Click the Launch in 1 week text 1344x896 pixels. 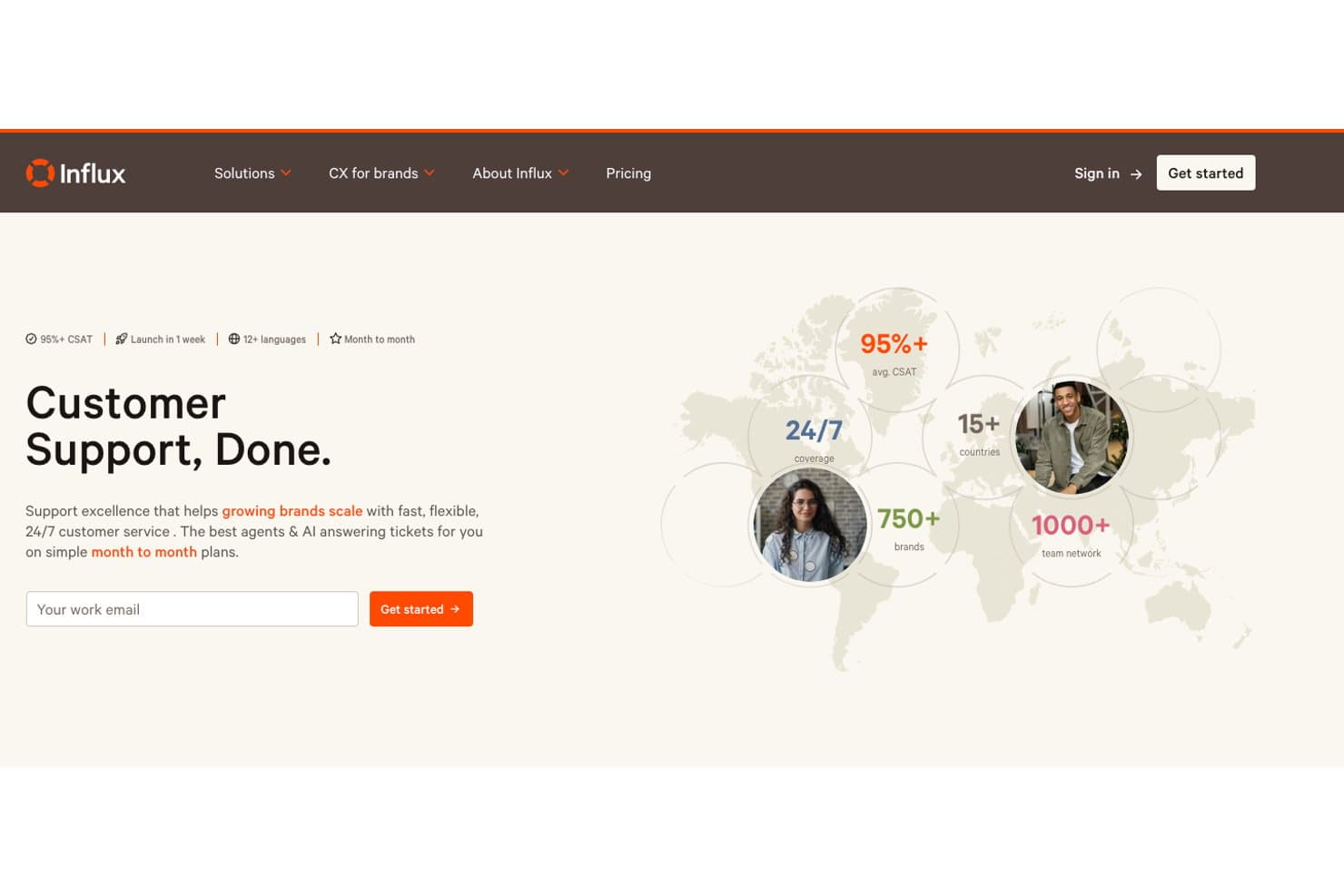[168, 340]
